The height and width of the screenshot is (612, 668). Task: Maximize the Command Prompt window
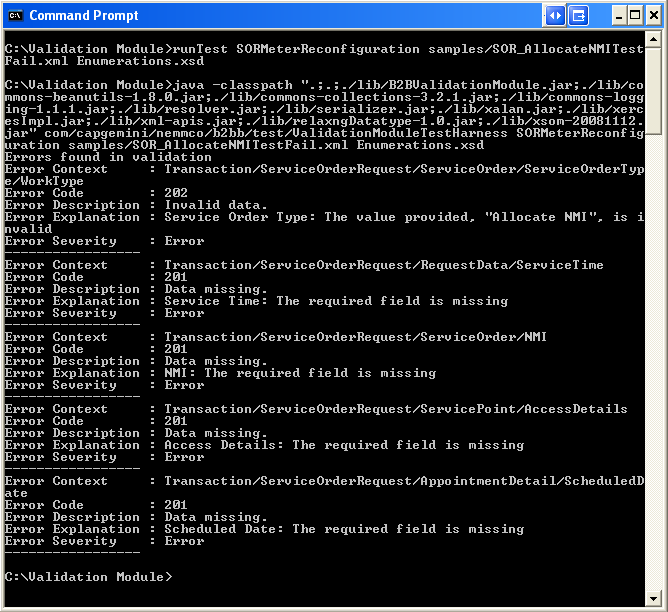tap(635, 16)
